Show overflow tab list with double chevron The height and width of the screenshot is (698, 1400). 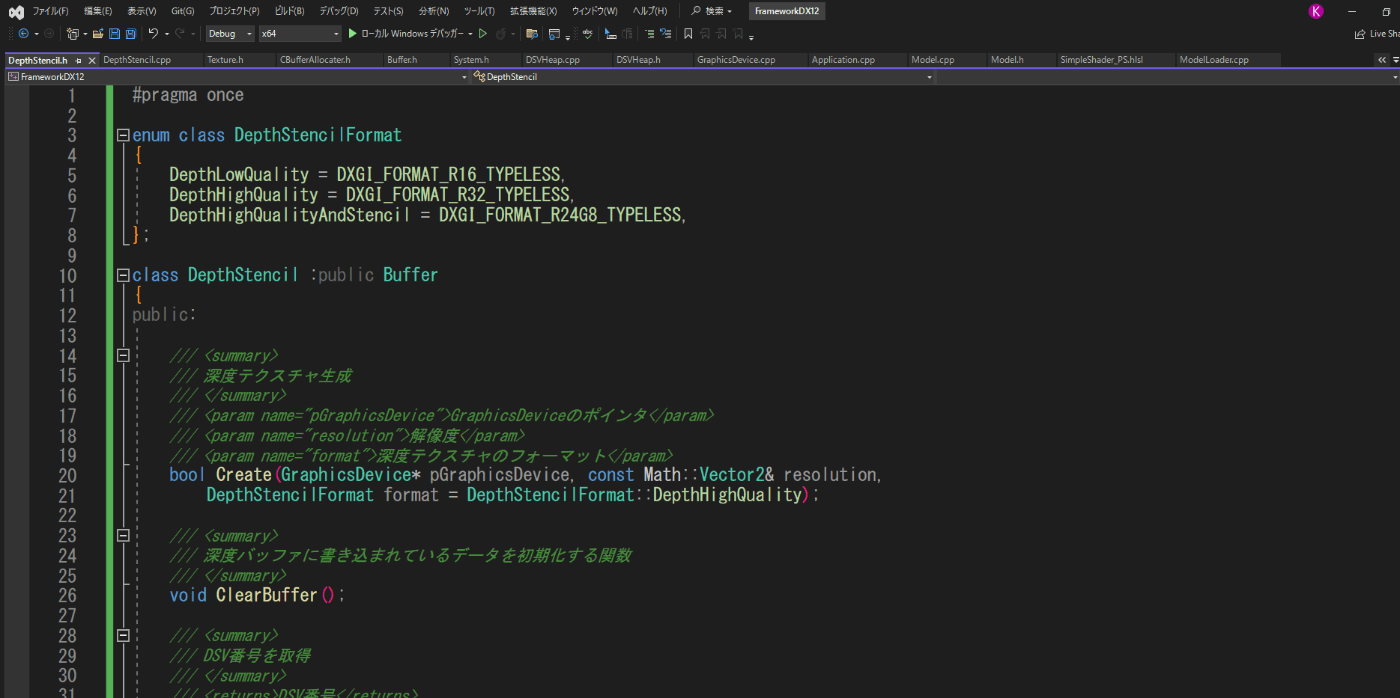[1382, 60]
